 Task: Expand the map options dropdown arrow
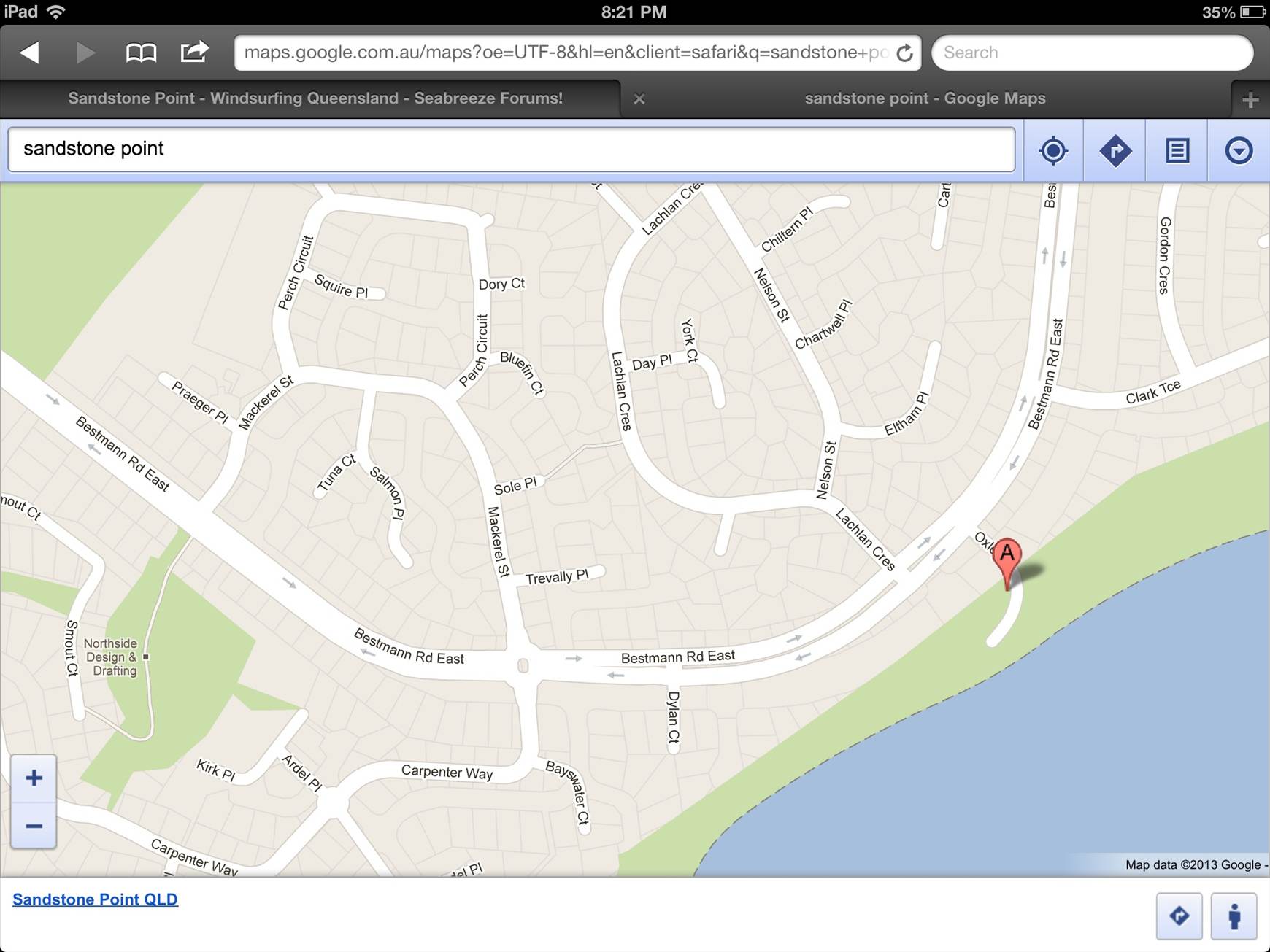[x=1239, y=151]
